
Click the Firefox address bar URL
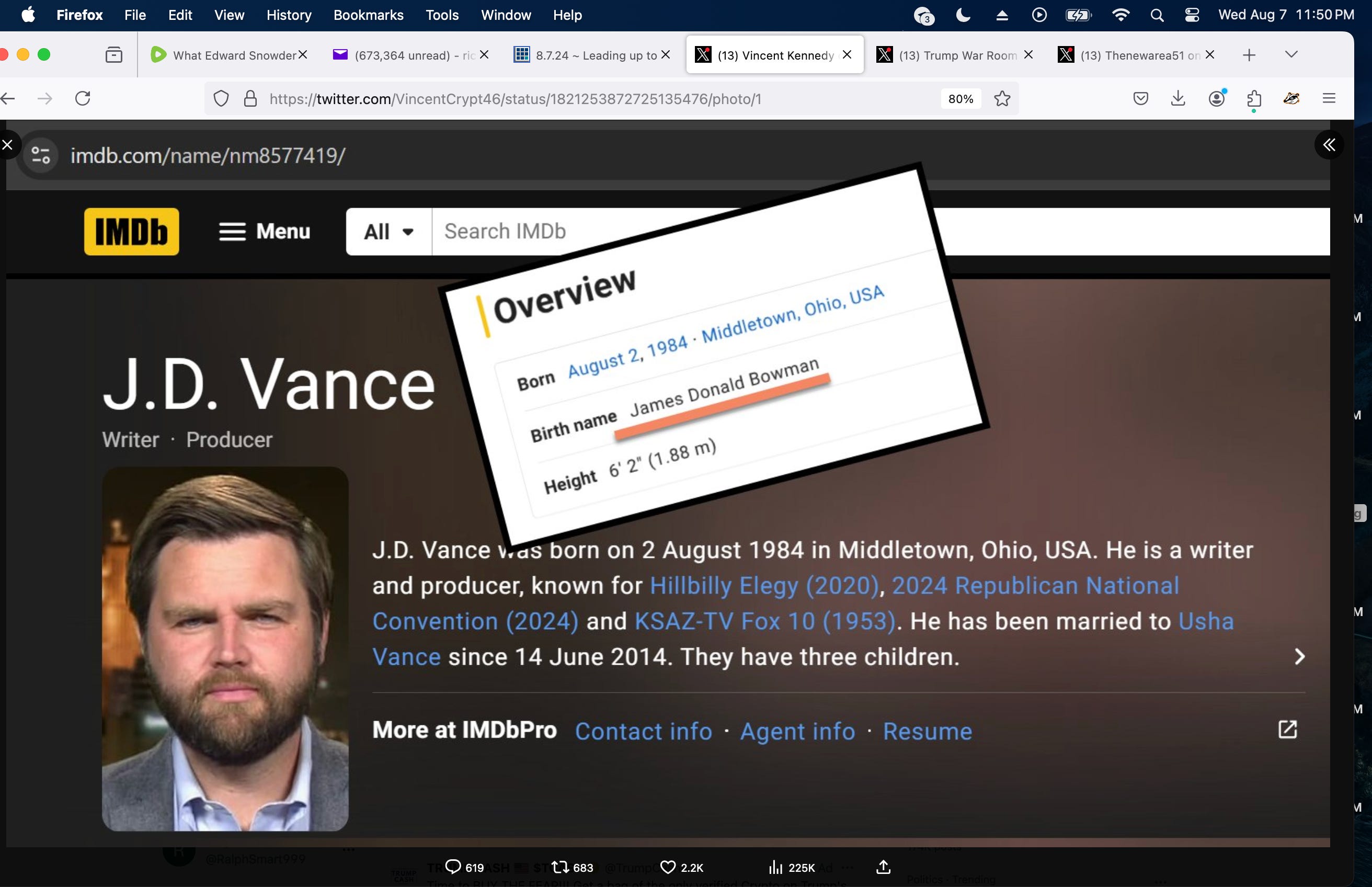[516, 99]
